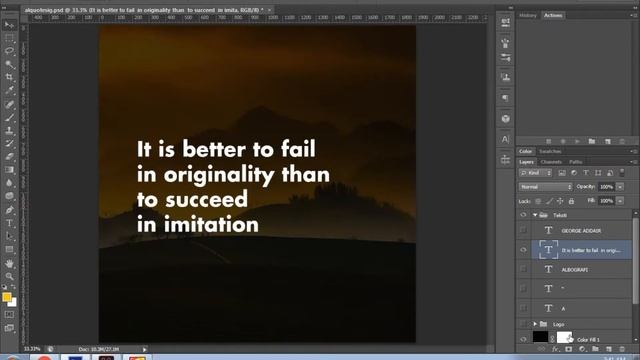Create new action in Actions panel
Viewport: 640px width, 360px height.
tap(608, 141)
